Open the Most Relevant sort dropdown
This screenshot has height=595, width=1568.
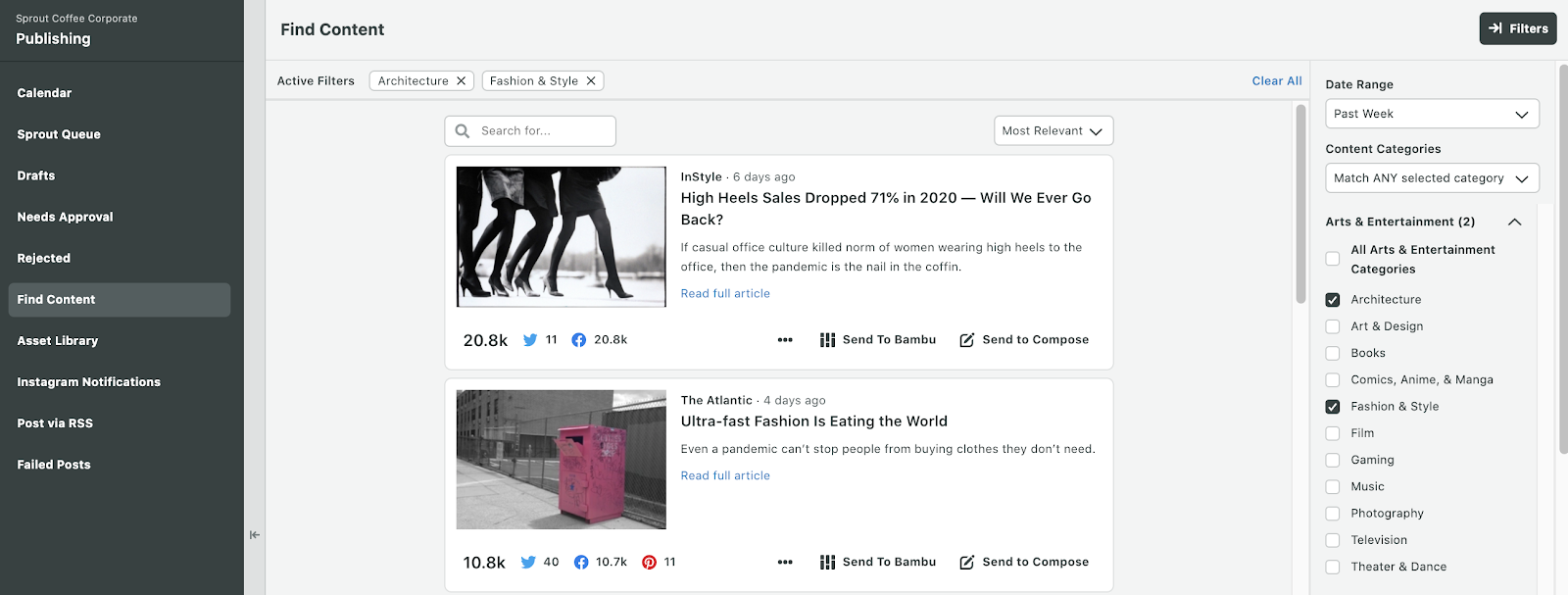pyautogui.click(x=1053, y=131)
